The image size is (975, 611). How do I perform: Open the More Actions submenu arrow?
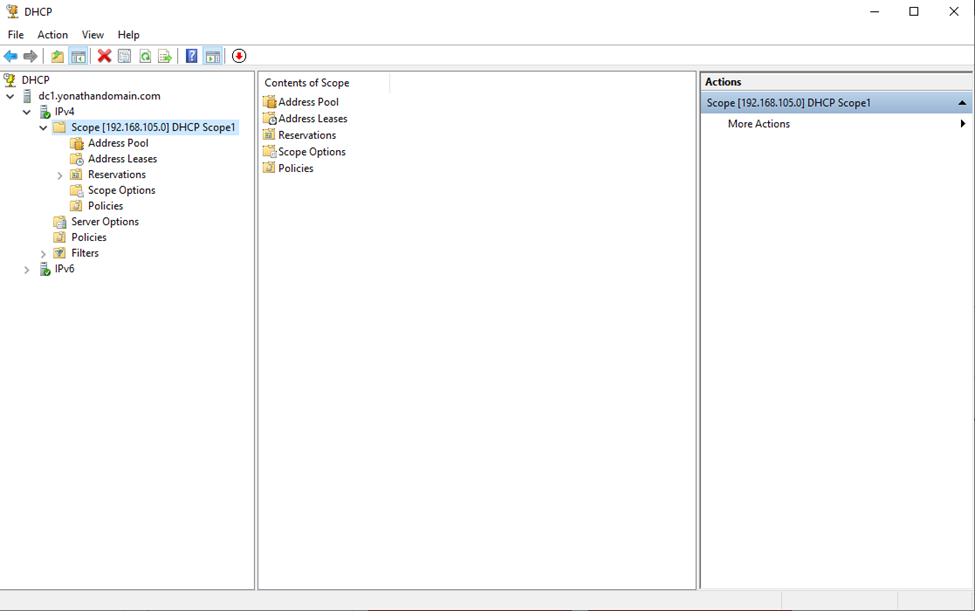963,124
